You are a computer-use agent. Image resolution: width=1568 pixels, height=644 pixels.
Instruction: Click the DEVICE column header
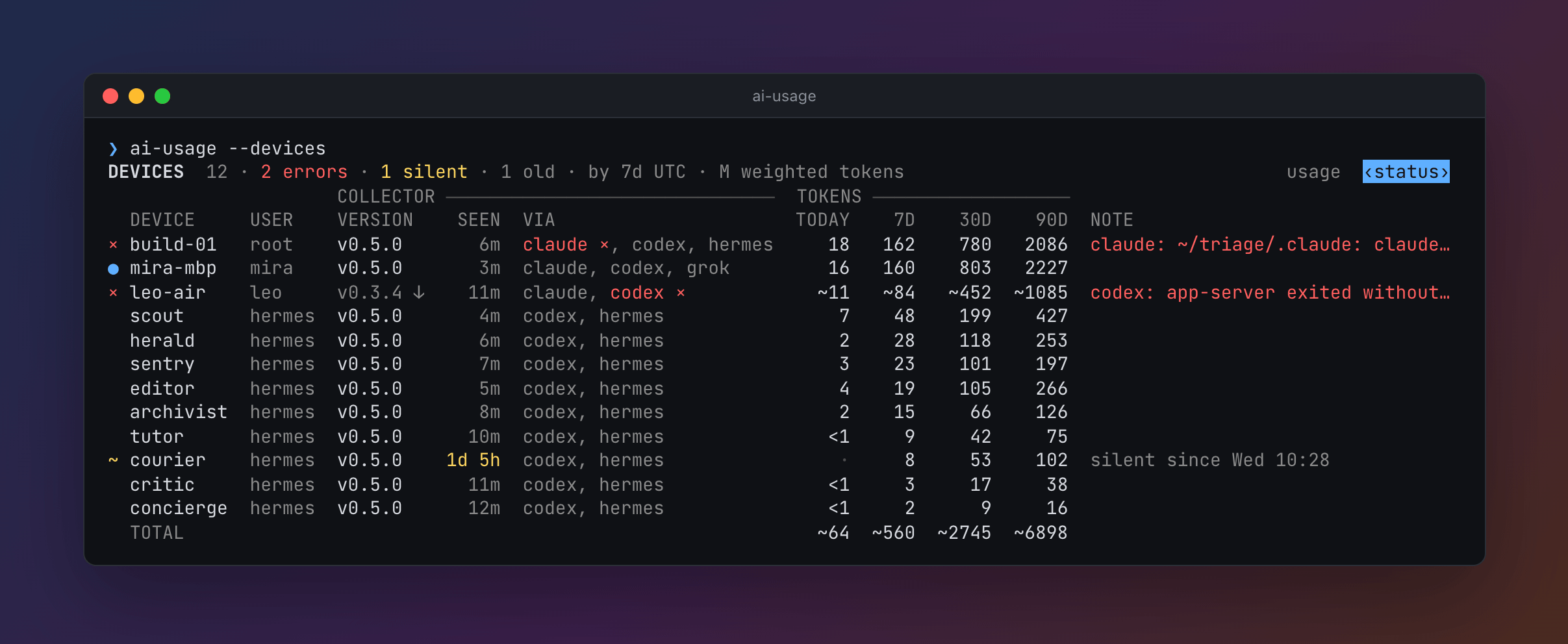(162, 220)
